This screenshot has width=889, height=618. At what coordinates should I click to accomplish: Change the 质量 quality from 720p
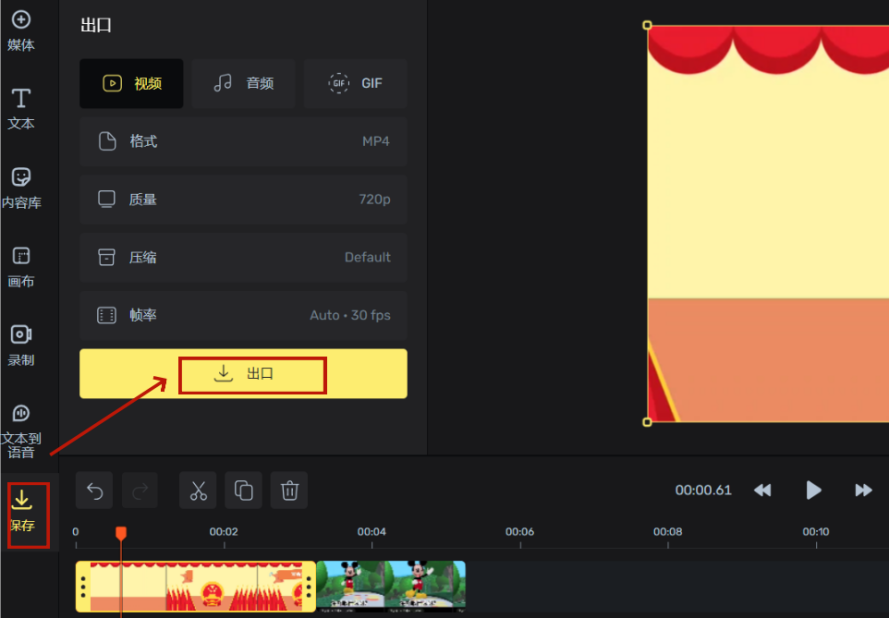[243, 199]
